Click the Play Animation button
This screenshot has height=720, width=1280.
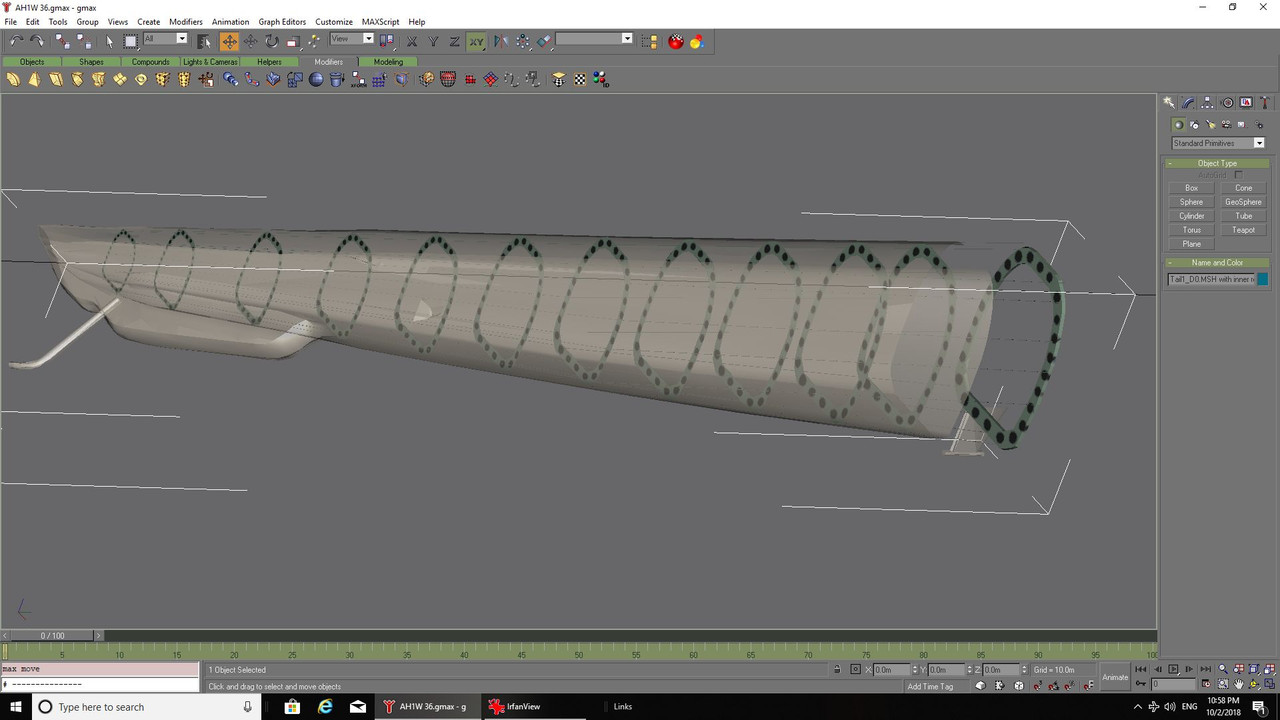click(x=1173, y=669)
